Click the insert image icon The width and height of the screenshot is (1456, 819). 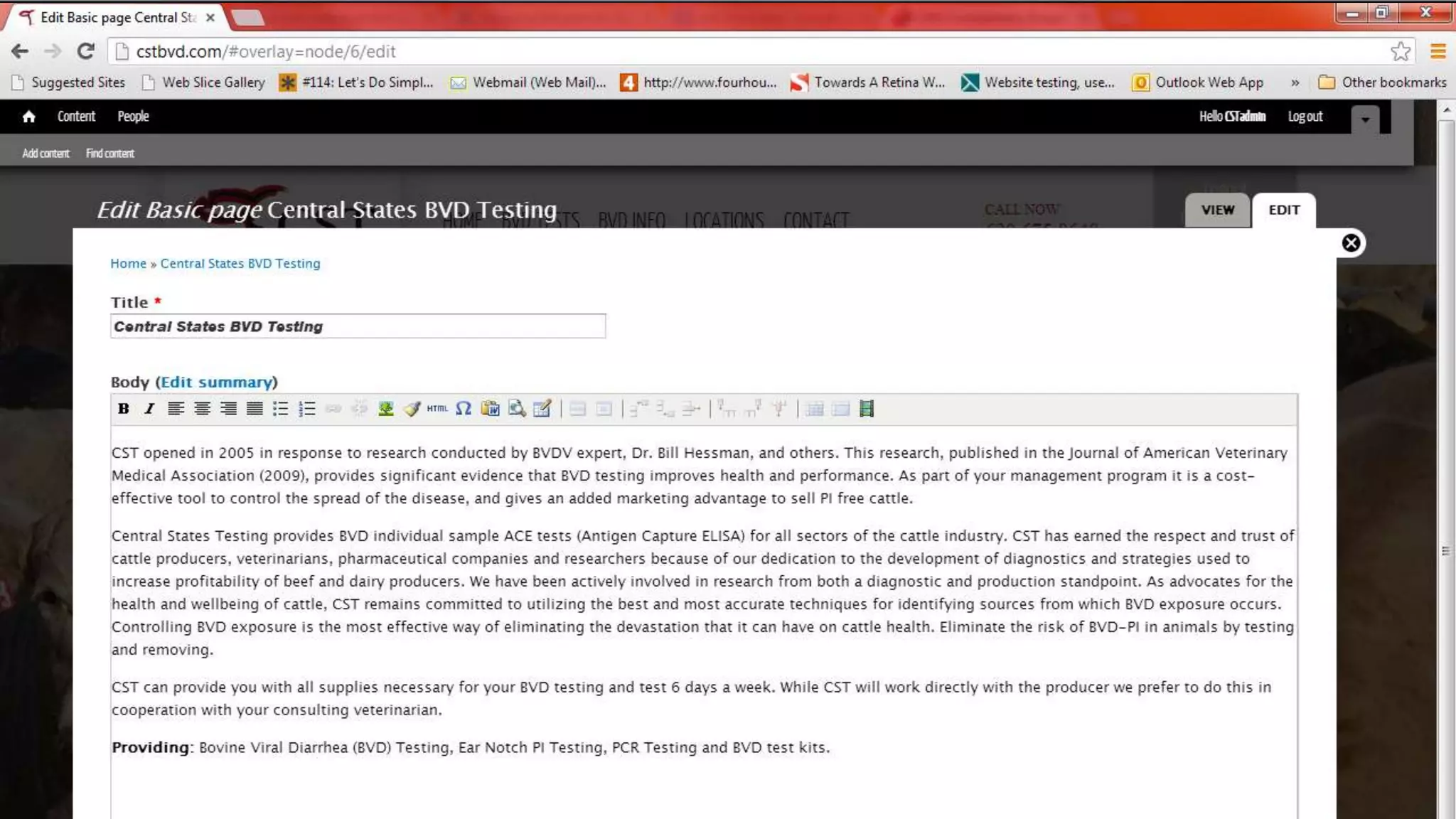[385, 409]
